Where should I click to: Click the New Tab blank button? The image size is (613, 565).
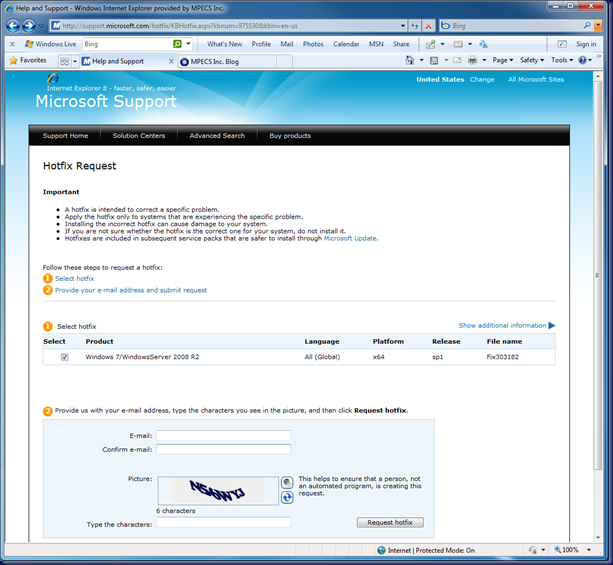click(x=284, y=61)
